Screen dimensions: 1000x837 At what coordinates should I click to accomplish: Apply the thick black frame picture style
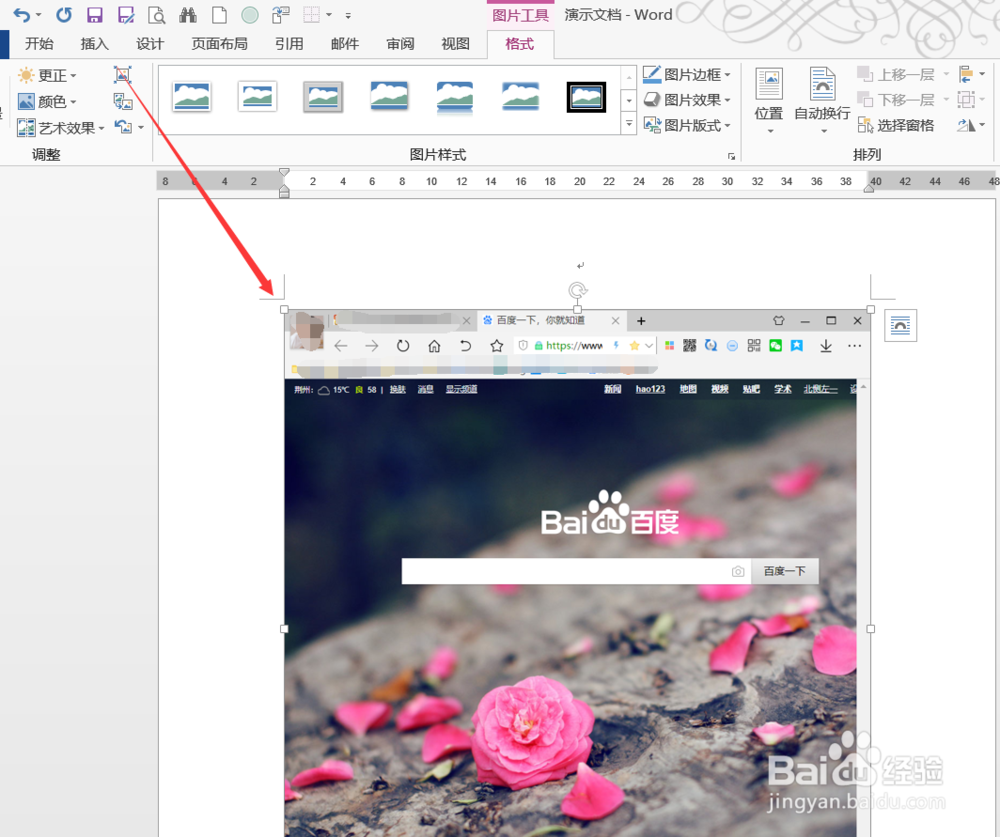(586, 97)
